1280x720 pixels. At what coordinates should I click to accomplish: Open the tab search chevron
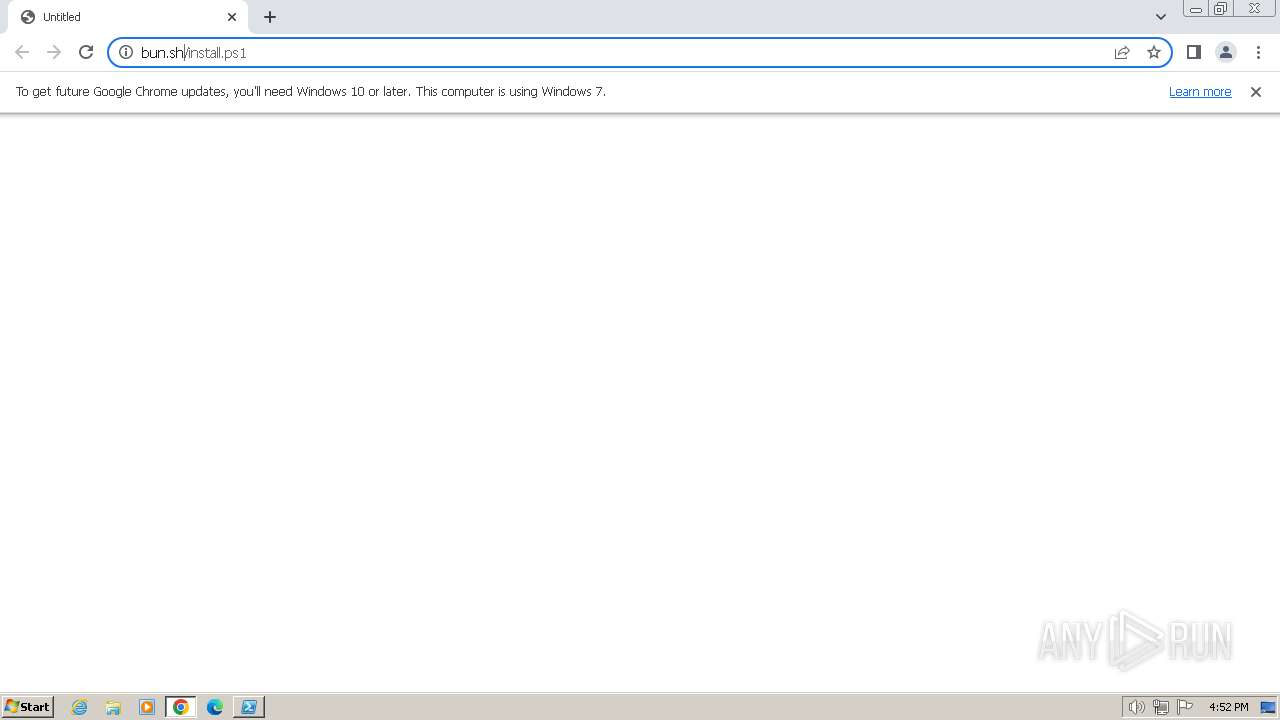(x=1161, y=17)
